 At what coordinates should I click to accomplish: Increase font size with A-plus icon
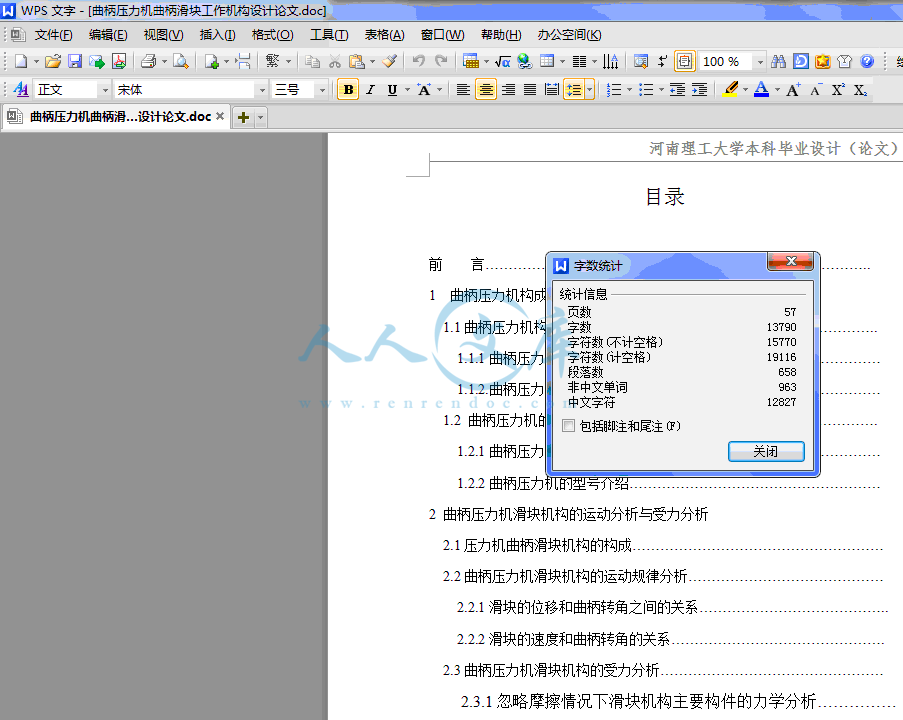pos(794,90)
